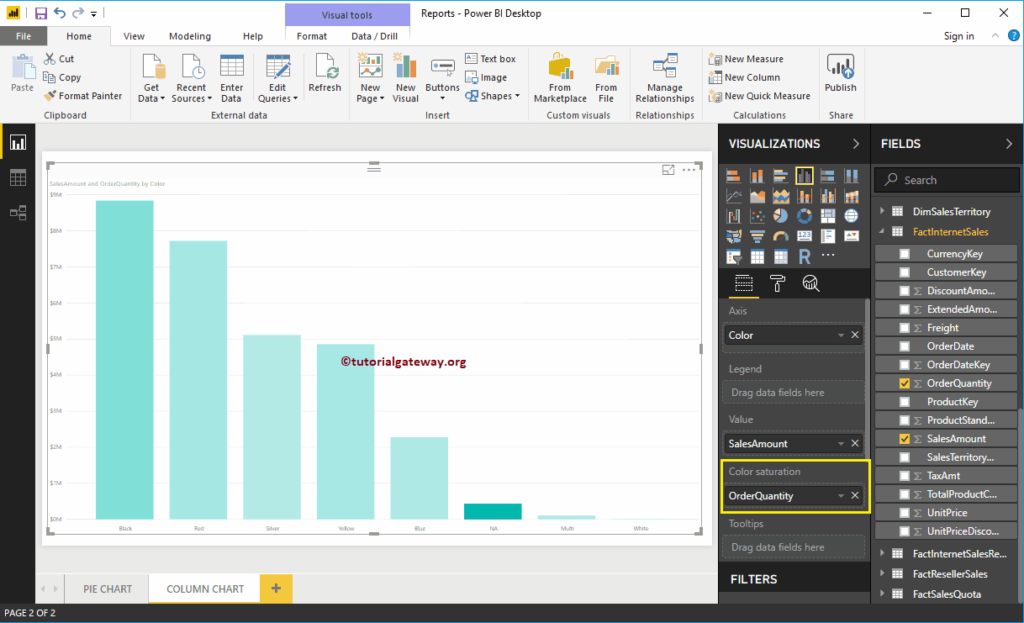Viewport: 1024px width, 623px height.
Task: Expand the FactResellerSales table
Action: (882, 573)
